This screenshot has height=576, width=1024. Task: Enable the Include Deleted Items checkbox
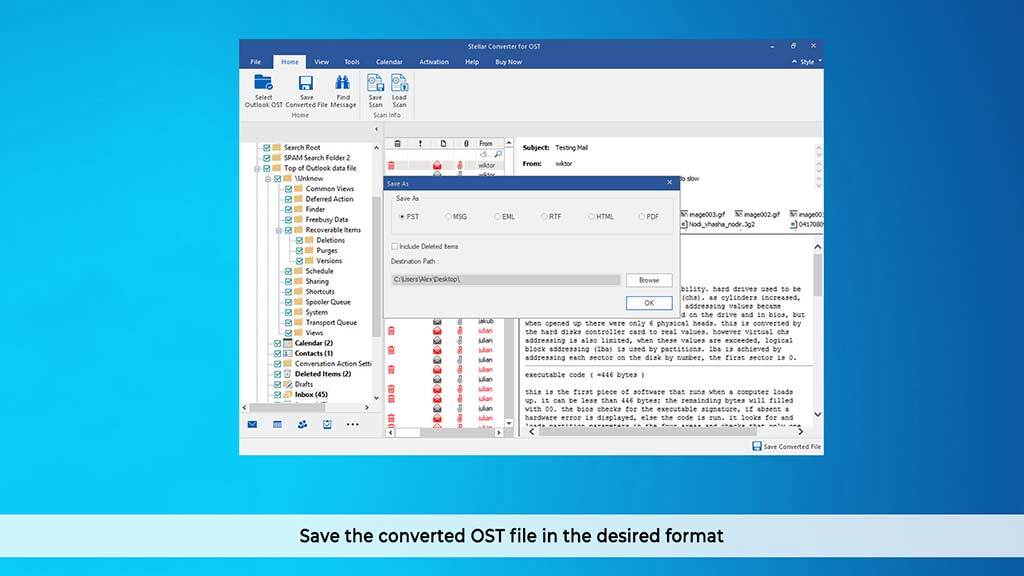pyautogui.click(x=395, y=246)
